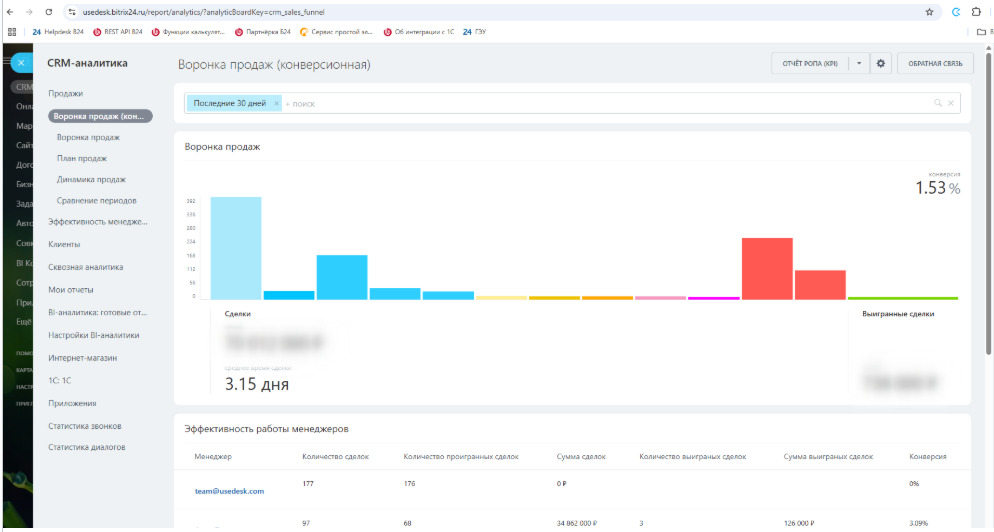Viewport: 994px width, 532px height.
Task: Click the browser forward arrow
Action: (29, 12)
